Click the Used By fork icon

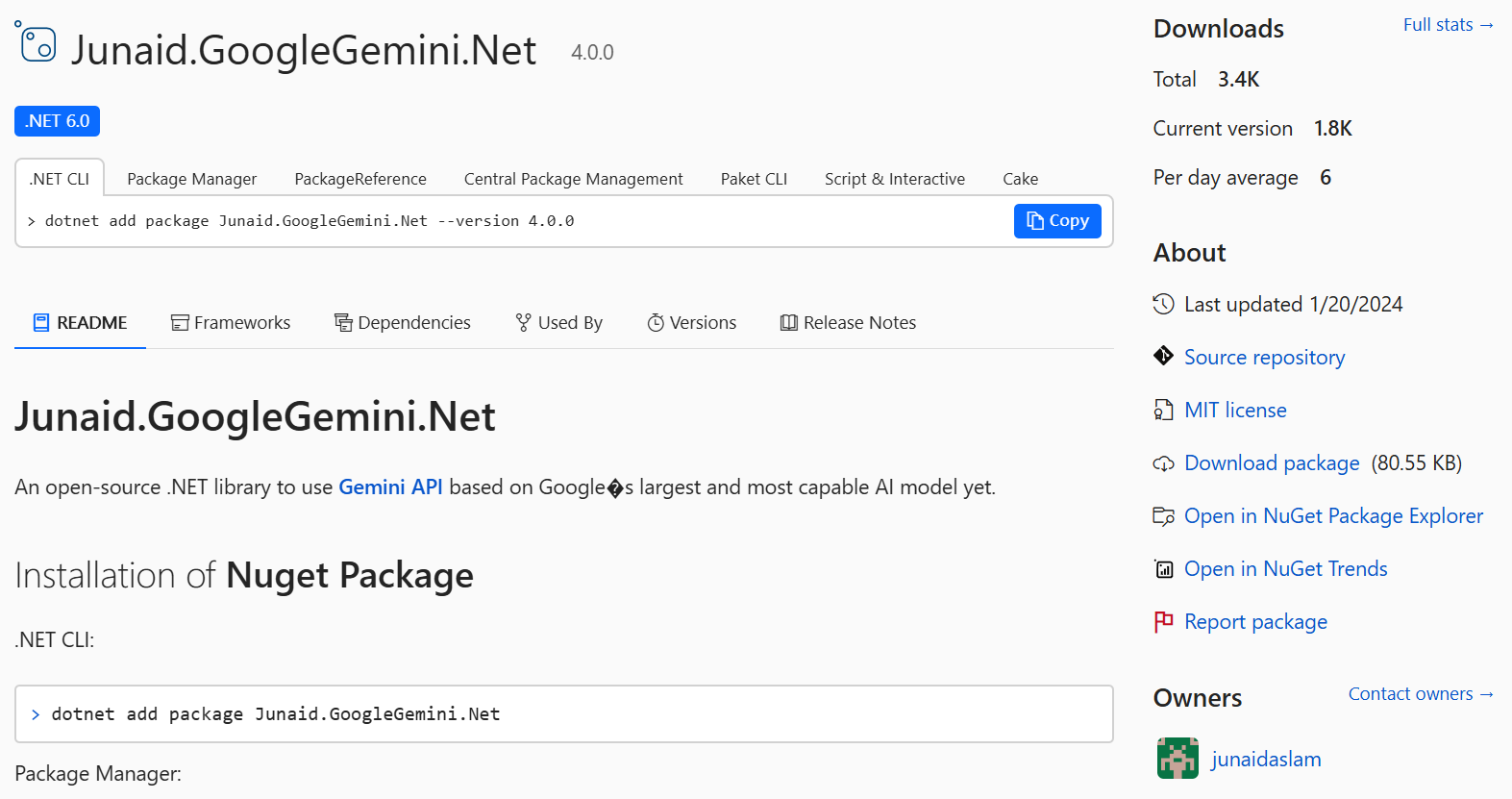click(523, 323)
